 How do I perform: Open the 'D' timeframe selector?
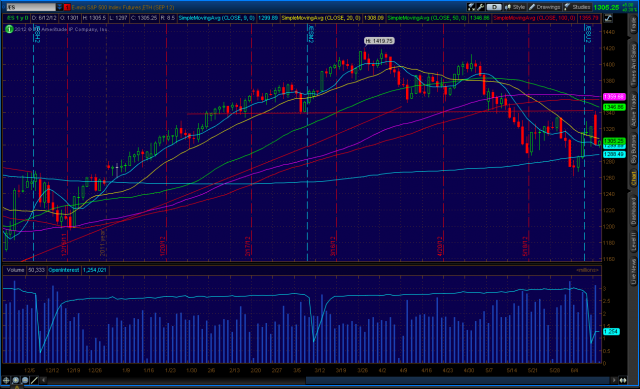[x=494, y=7]
